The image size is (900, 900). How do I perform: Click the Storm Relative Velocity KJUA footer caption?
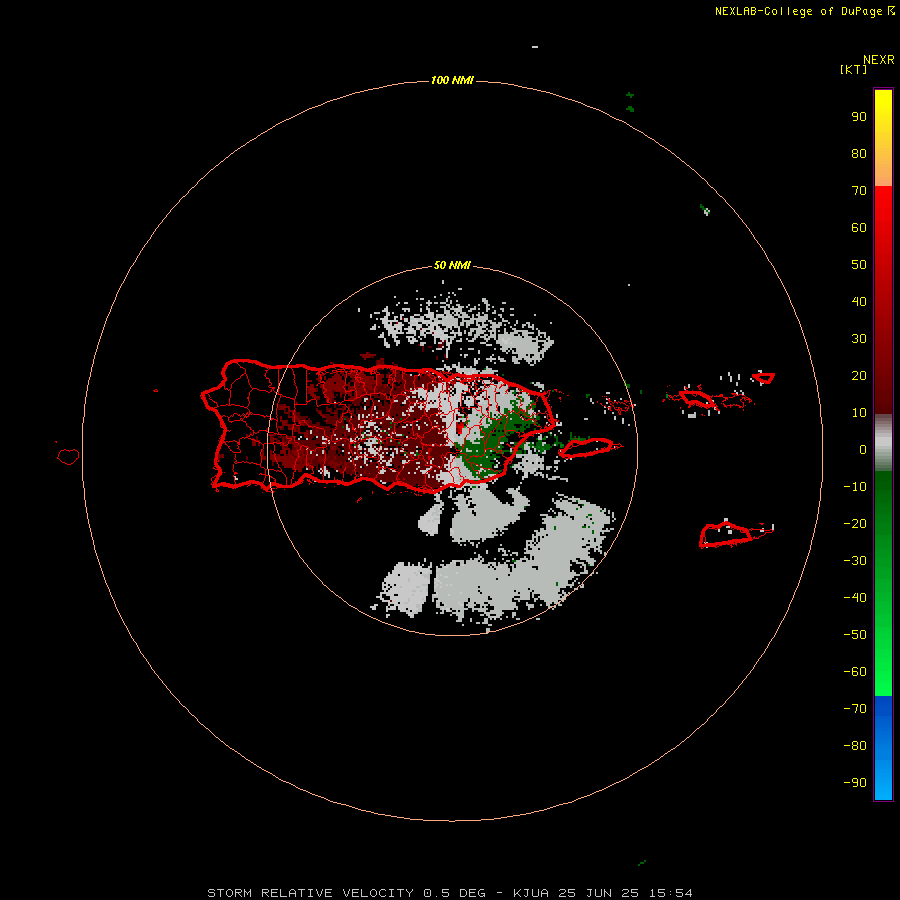pyautogui.click(x=449, y=893)
